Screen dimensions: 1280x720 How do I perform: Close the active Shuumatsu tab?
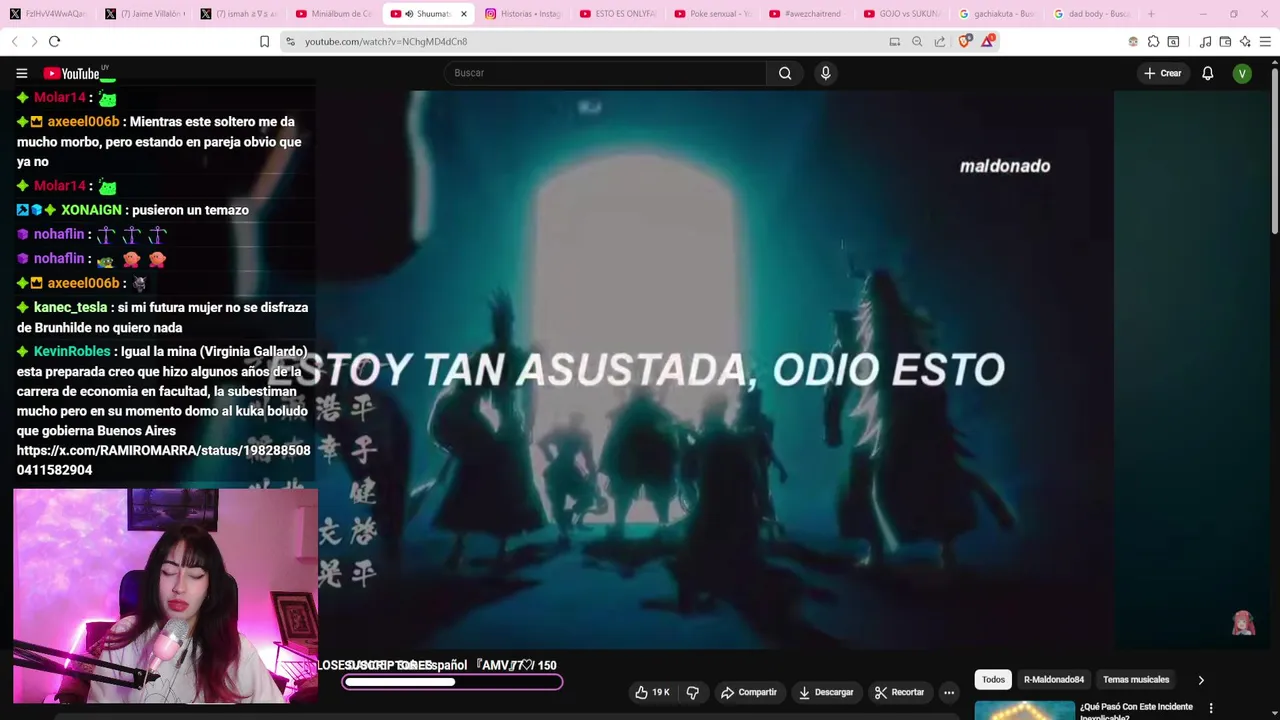(x=463, y=14)
